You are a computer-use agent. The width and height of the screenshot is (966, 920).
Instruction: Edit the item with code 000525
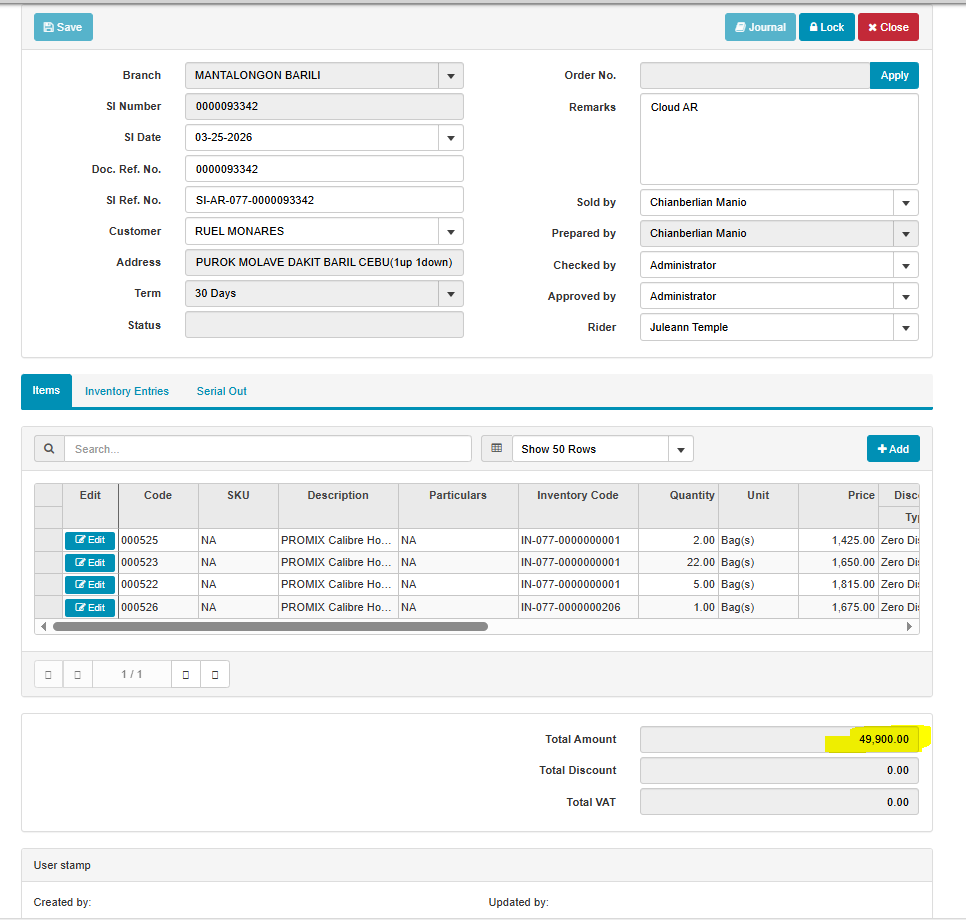coord(90,540)
